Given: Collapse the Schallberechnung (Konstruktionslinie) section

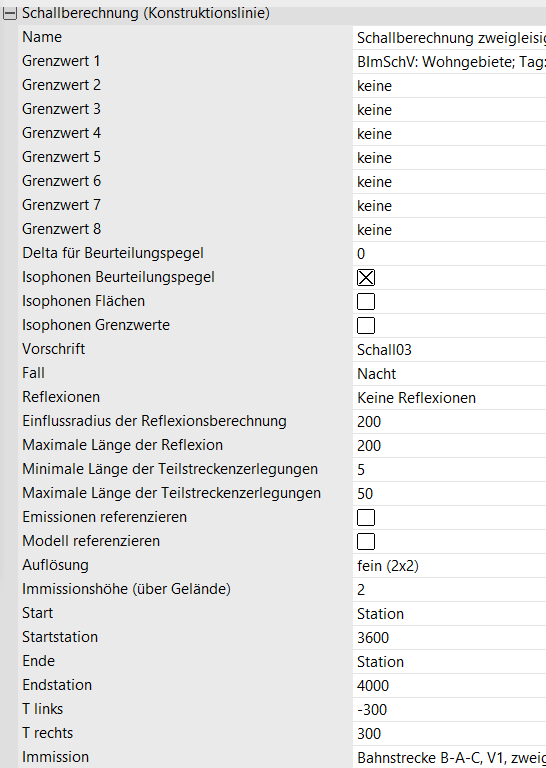Looking at the screenshot, I should 10,14.
